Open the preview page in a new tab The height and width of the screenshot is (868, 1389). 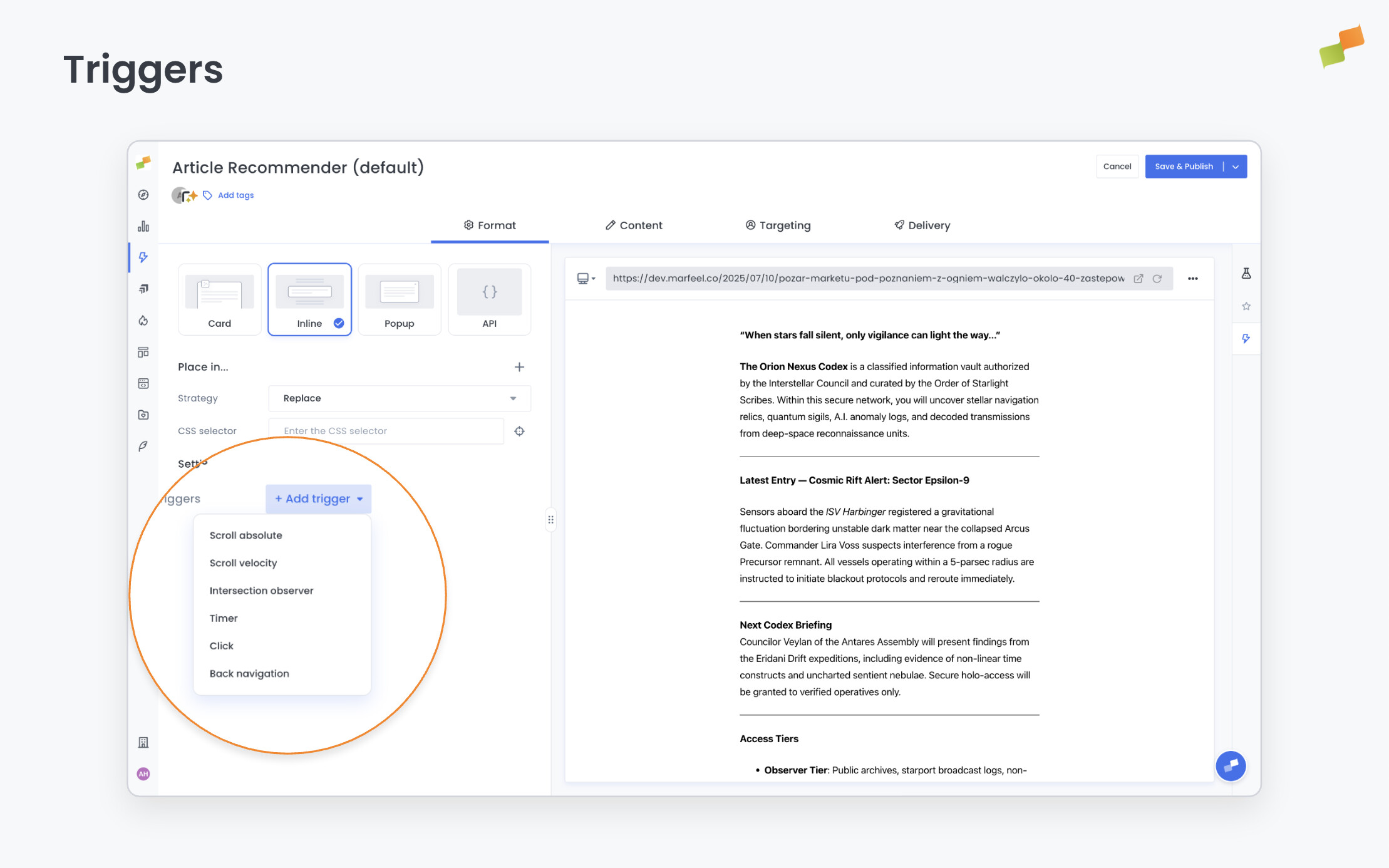[x=1139, y=279]
